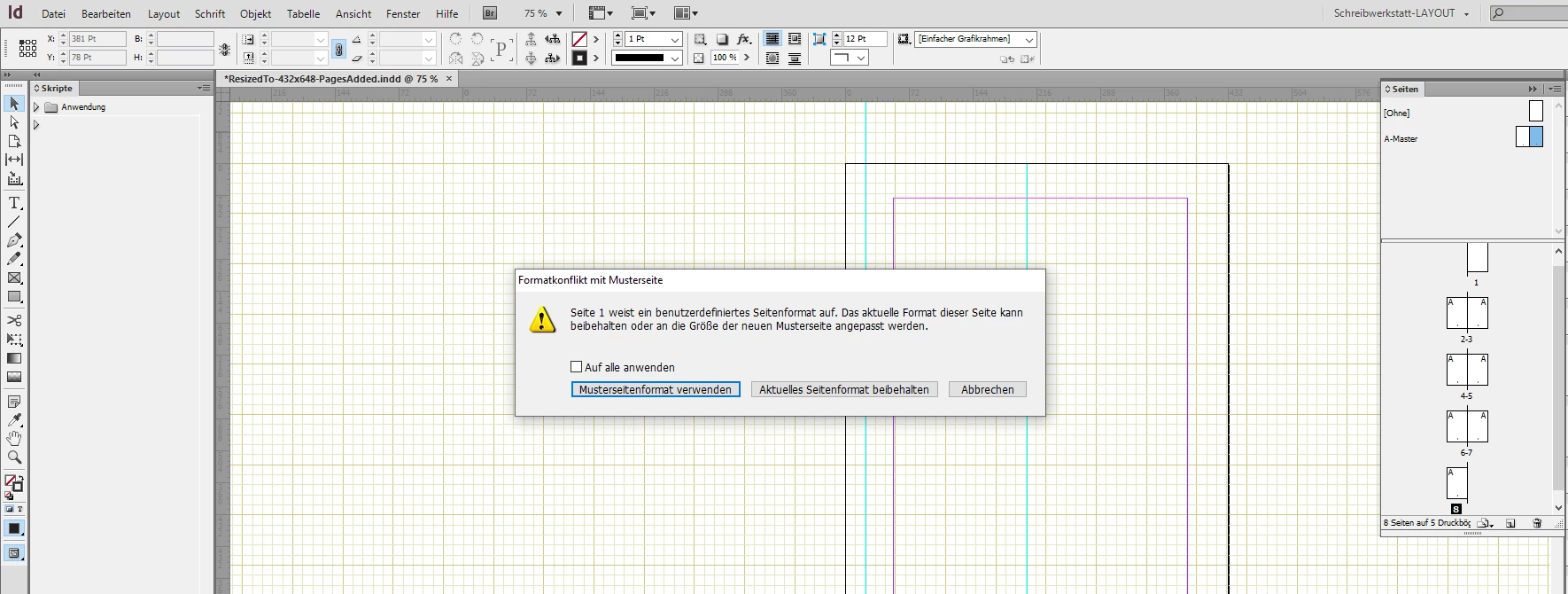Click the select container icon

click(531, 39)
